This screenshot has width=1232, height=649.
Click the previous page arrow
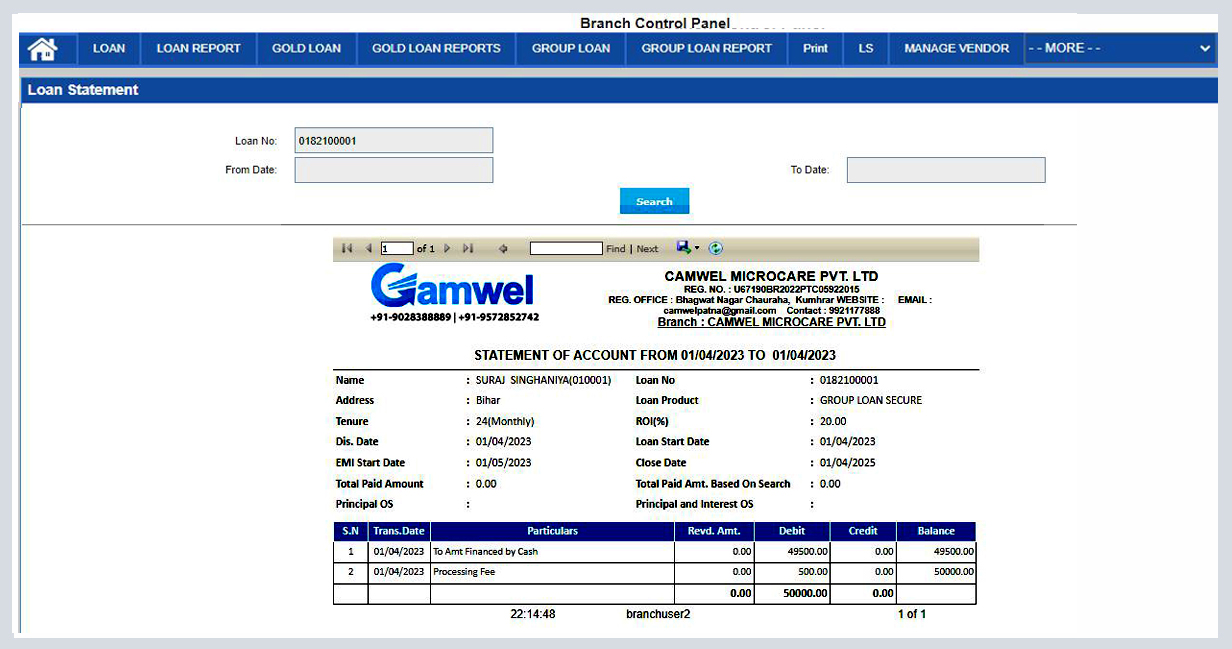[x=368, y=248]
